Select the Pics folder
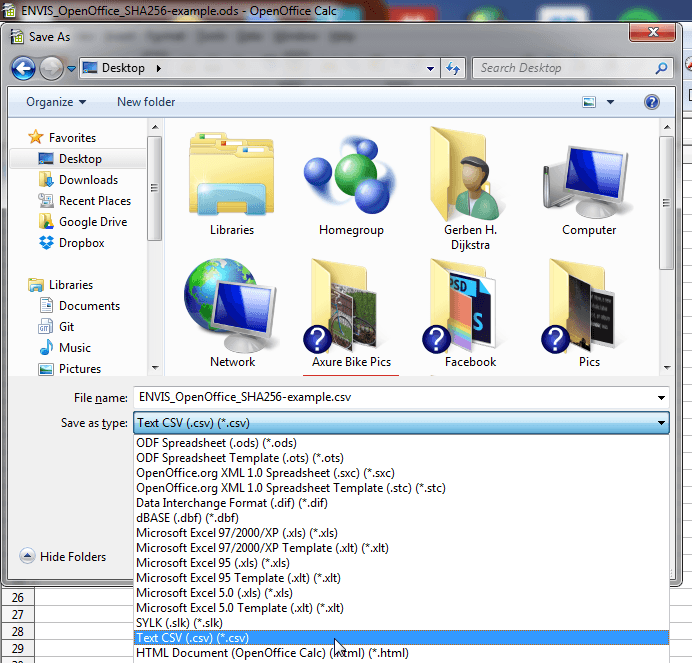Image resolution: width=692 pixels, height=663 pixels. (x=589, y=313)
